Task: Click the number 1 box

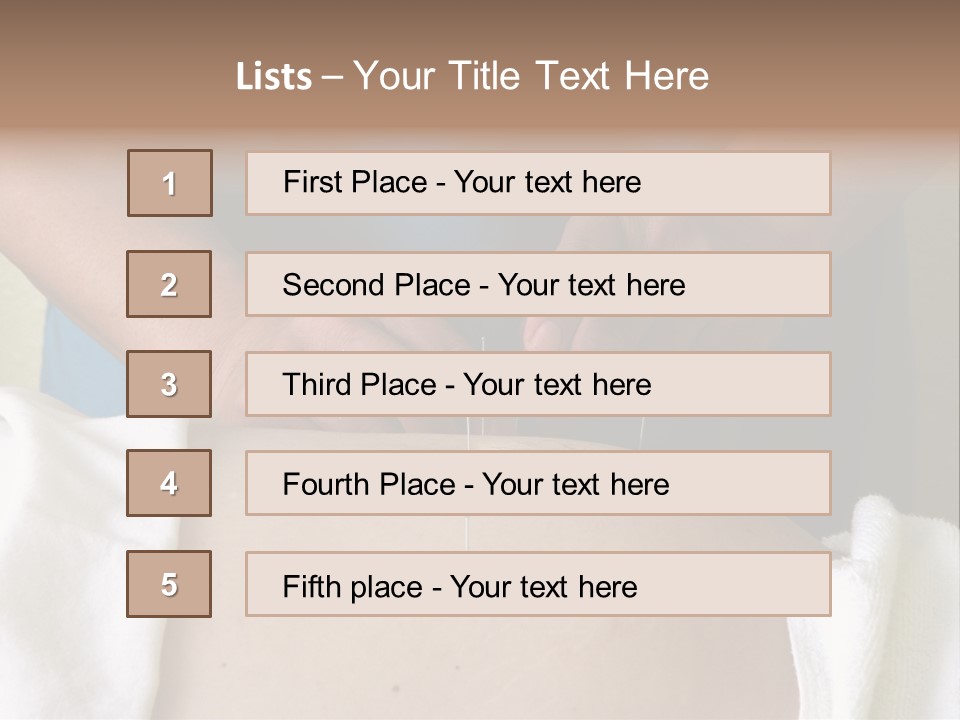Action: (x=170, y=183)
